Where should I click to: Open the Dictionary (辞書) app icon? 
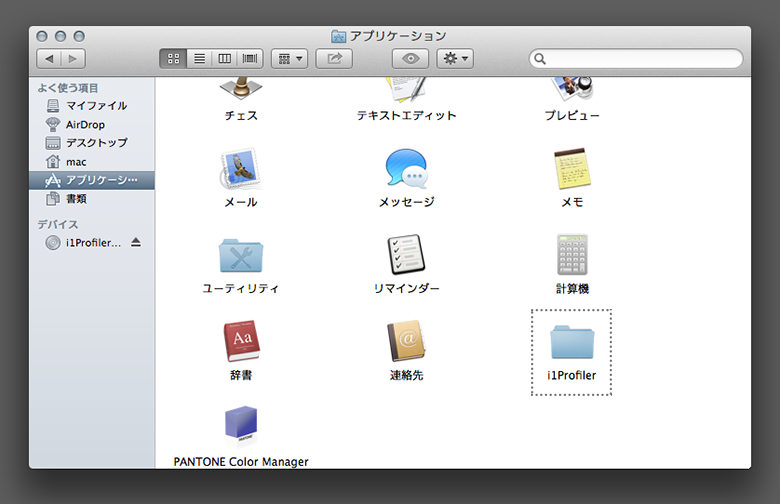pos(241,342)
